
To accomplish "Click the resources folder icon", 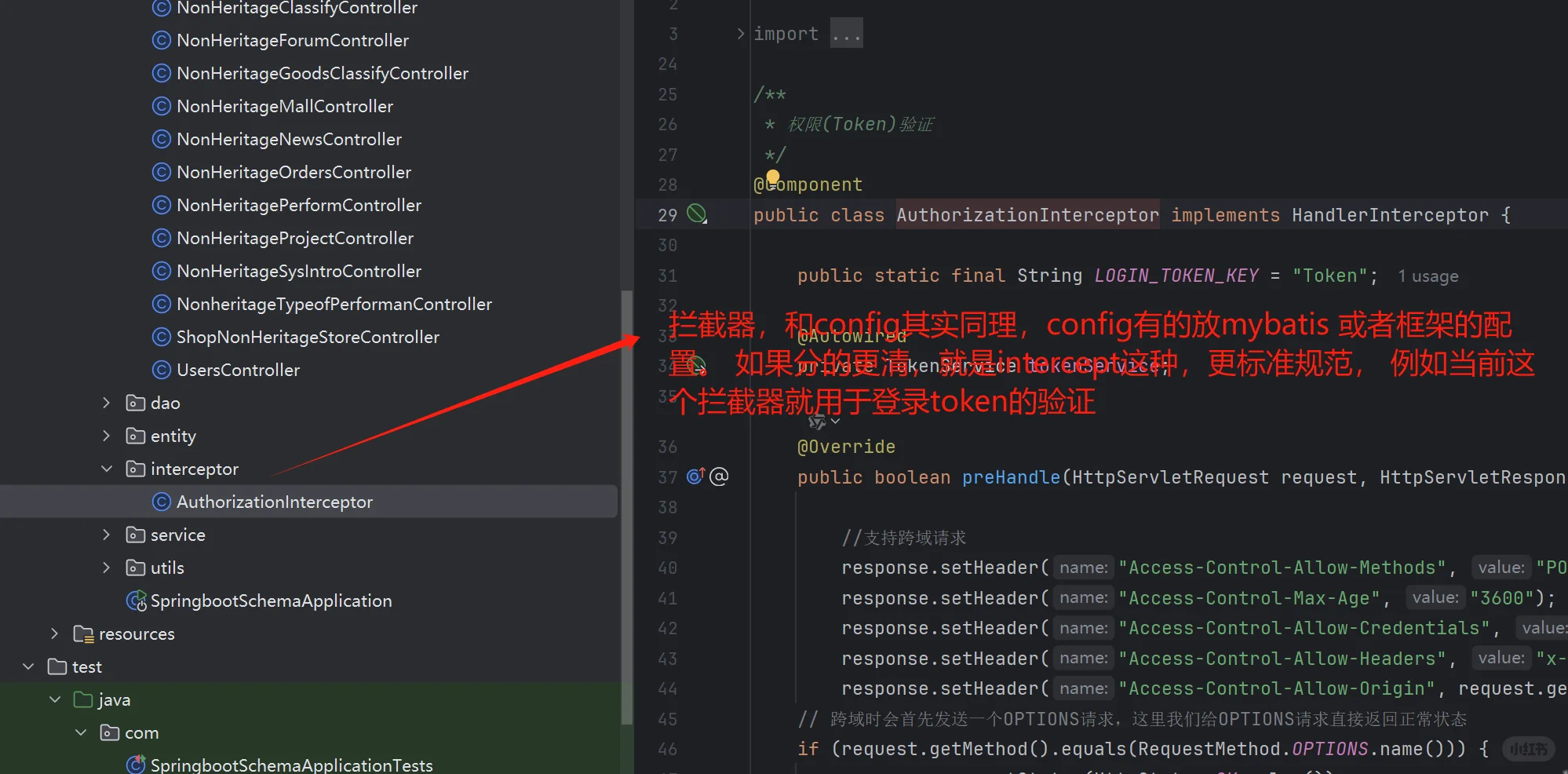I will [83, 633].
